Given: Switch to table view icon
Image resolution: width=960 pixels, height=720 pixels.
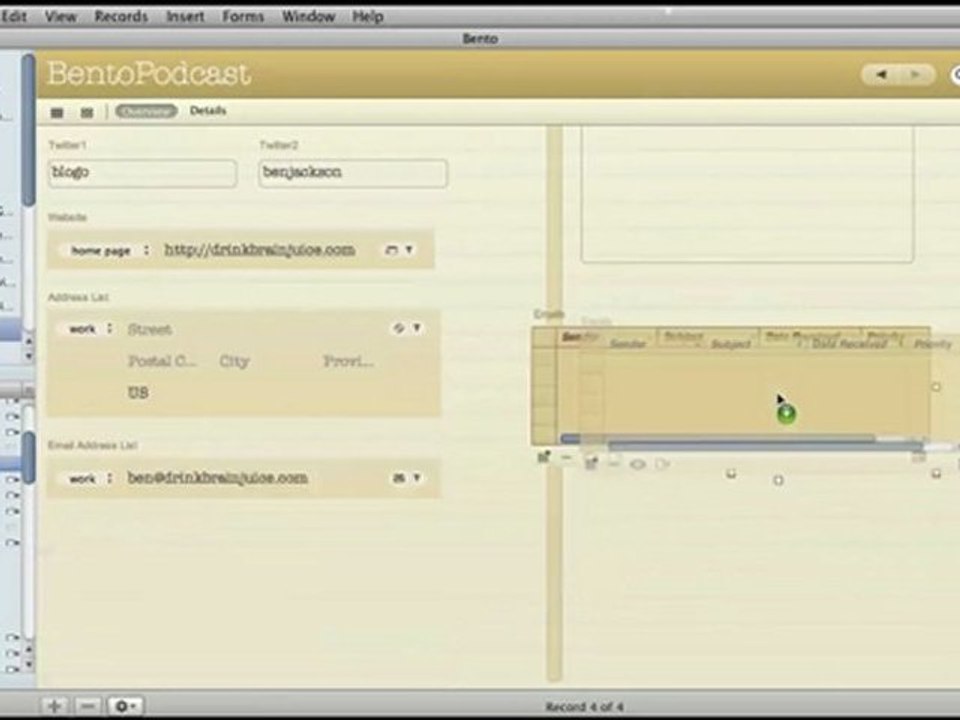Looking at the screenshot, I should pyautogui.click(x=57, y=113).
